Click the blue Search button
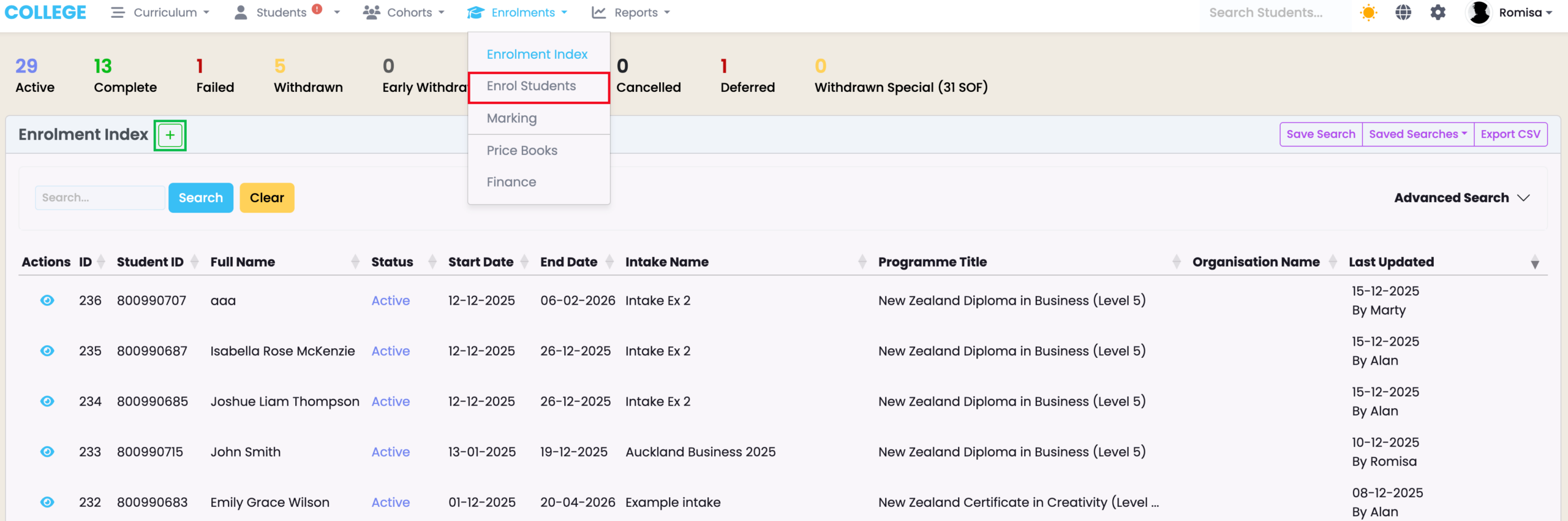Viewport: 1568px width, 521px height. pos(200,198)
